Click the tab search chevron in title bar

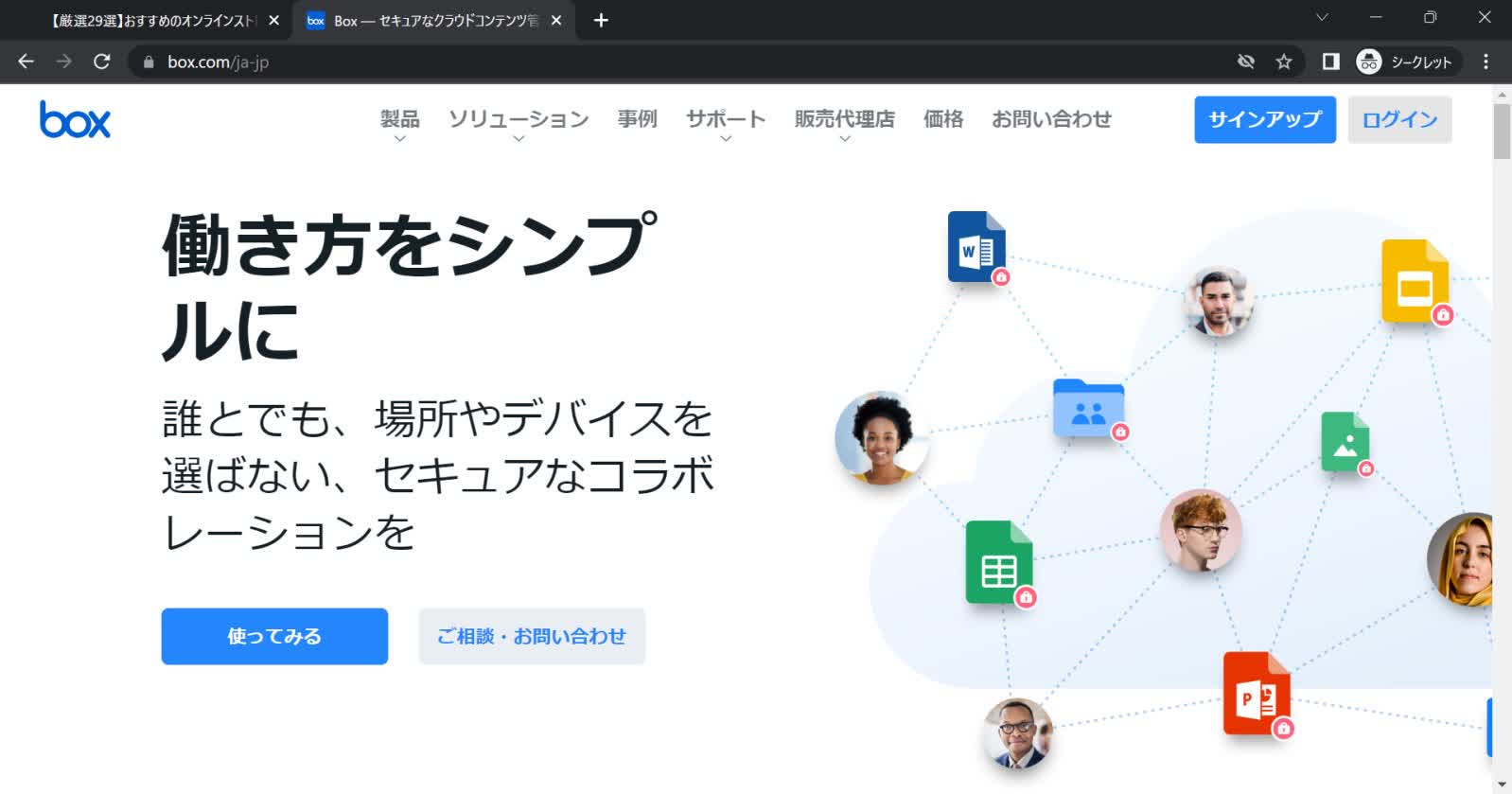tap(1322, 17)
